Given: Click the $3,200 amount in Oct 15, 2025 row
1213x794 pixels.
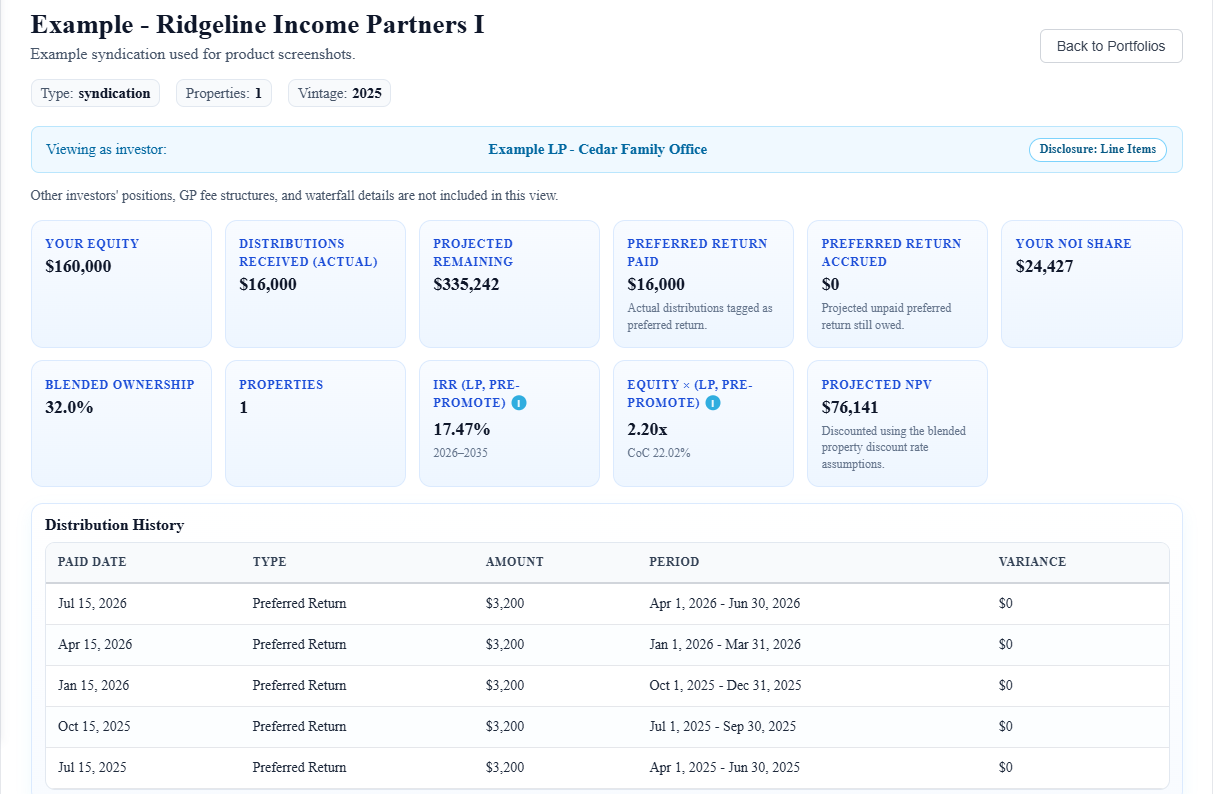Looking at the screenshot, I should pyautogui.click(x=505, y=727).
